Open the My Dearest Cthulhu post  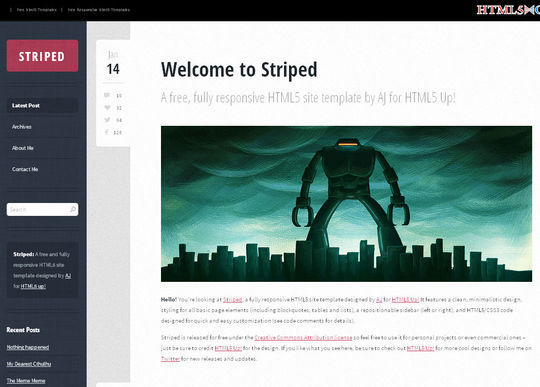tap(29, 364)
